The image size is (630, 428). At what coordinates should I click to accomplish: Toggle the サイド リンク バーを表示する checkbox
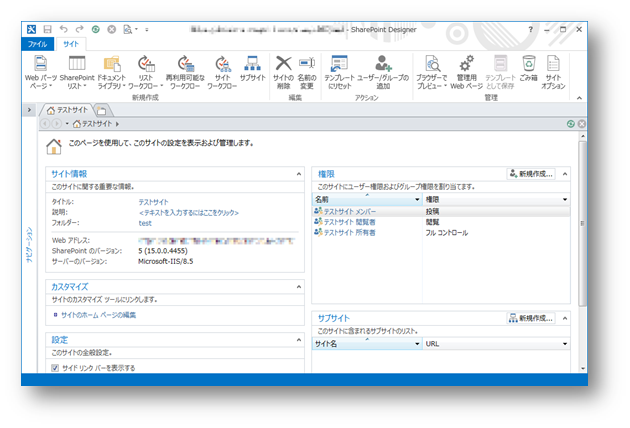click(x=55, y=368)
